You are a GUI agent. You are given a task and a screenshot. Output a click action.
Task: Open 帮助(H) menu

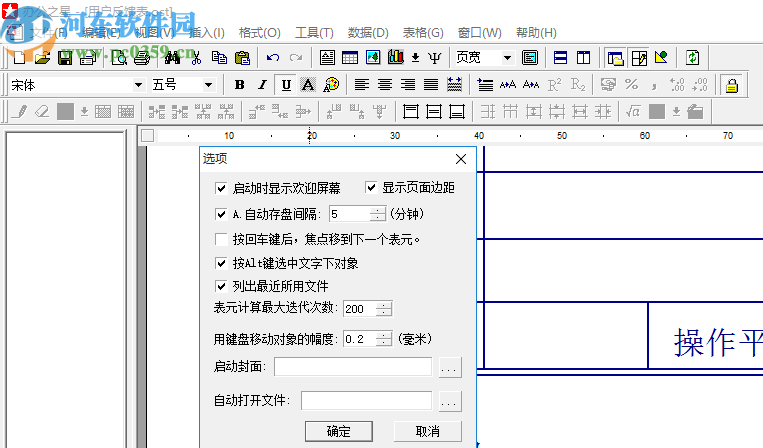(536, 33)
